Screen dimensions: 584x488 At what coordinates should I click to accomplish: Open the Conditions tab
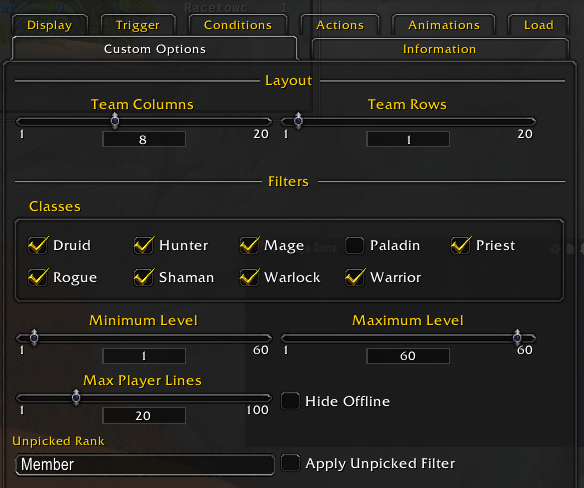[238, 25]
